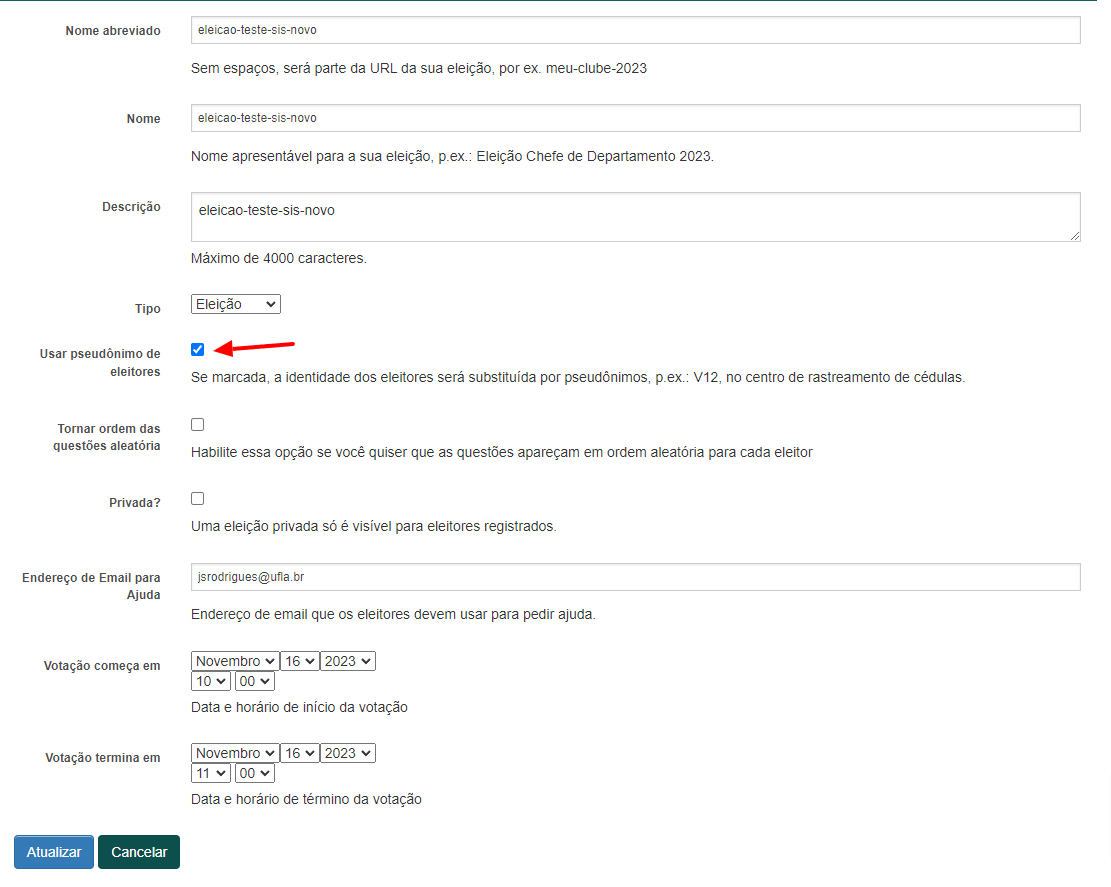
Task: Open start hour dropdown showing 10
Action: pyautogui.click(x=210, y=681)
